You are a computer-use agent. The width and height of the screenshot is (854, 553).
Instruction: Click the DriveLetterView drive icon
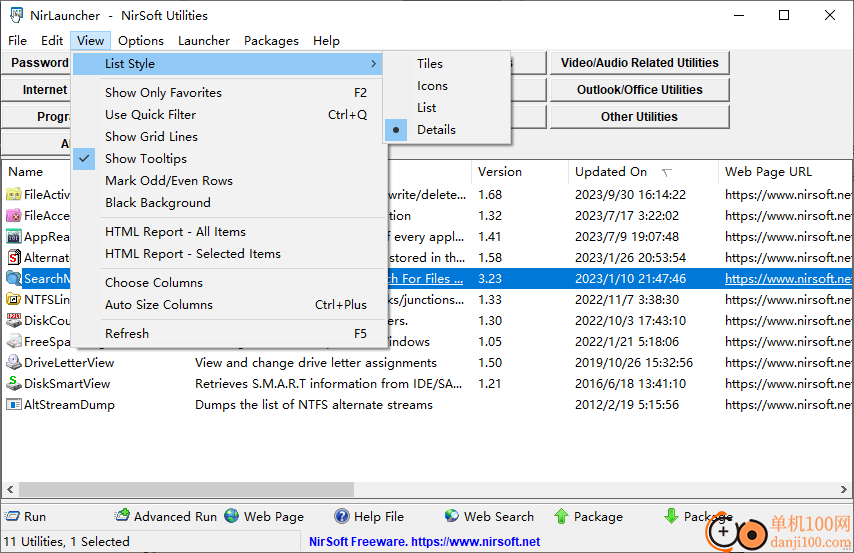tap(14, 362)
